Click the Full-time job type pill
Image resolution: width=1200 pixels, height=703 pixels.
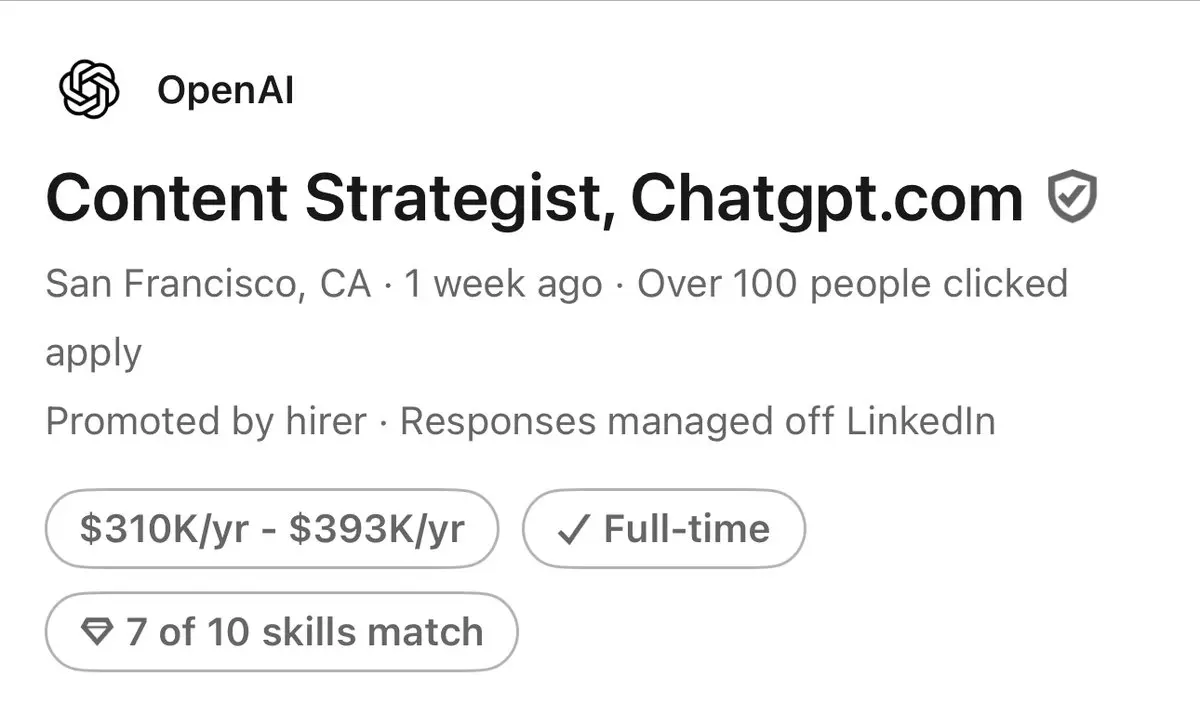pyautogui.click(x=664, y=528)
